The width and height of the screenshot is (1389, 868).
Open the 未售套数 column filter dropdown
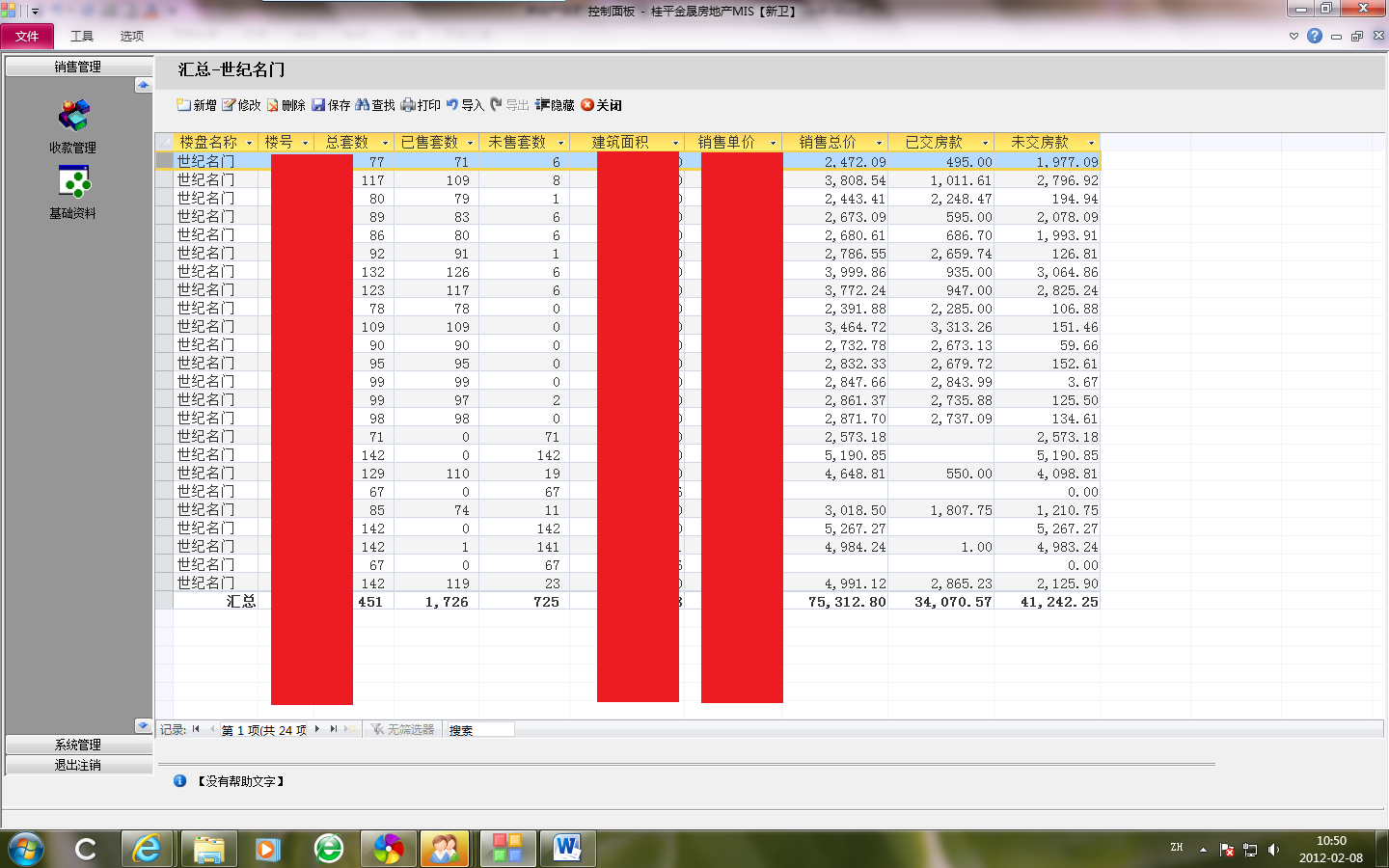pyautogui.click(x=561, y=143)
